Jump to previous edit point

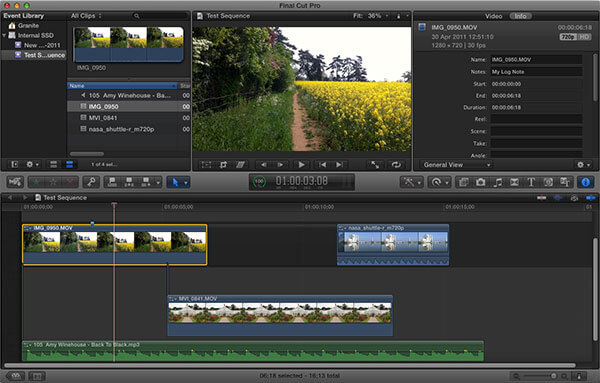323,165
